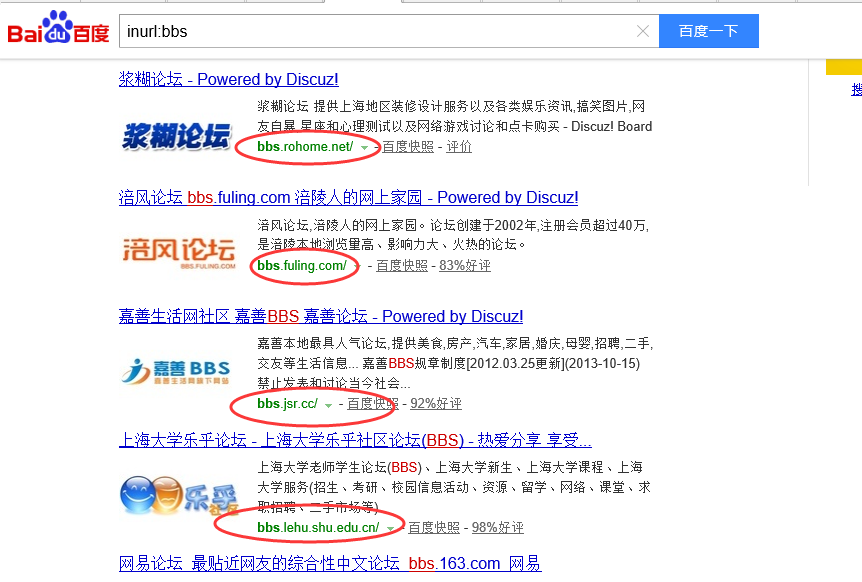Viewport: 862px width, 582px height.
Task: Expand dropdown arrow next to bbs.rohome.net
Action: click(x=365, y=148)
